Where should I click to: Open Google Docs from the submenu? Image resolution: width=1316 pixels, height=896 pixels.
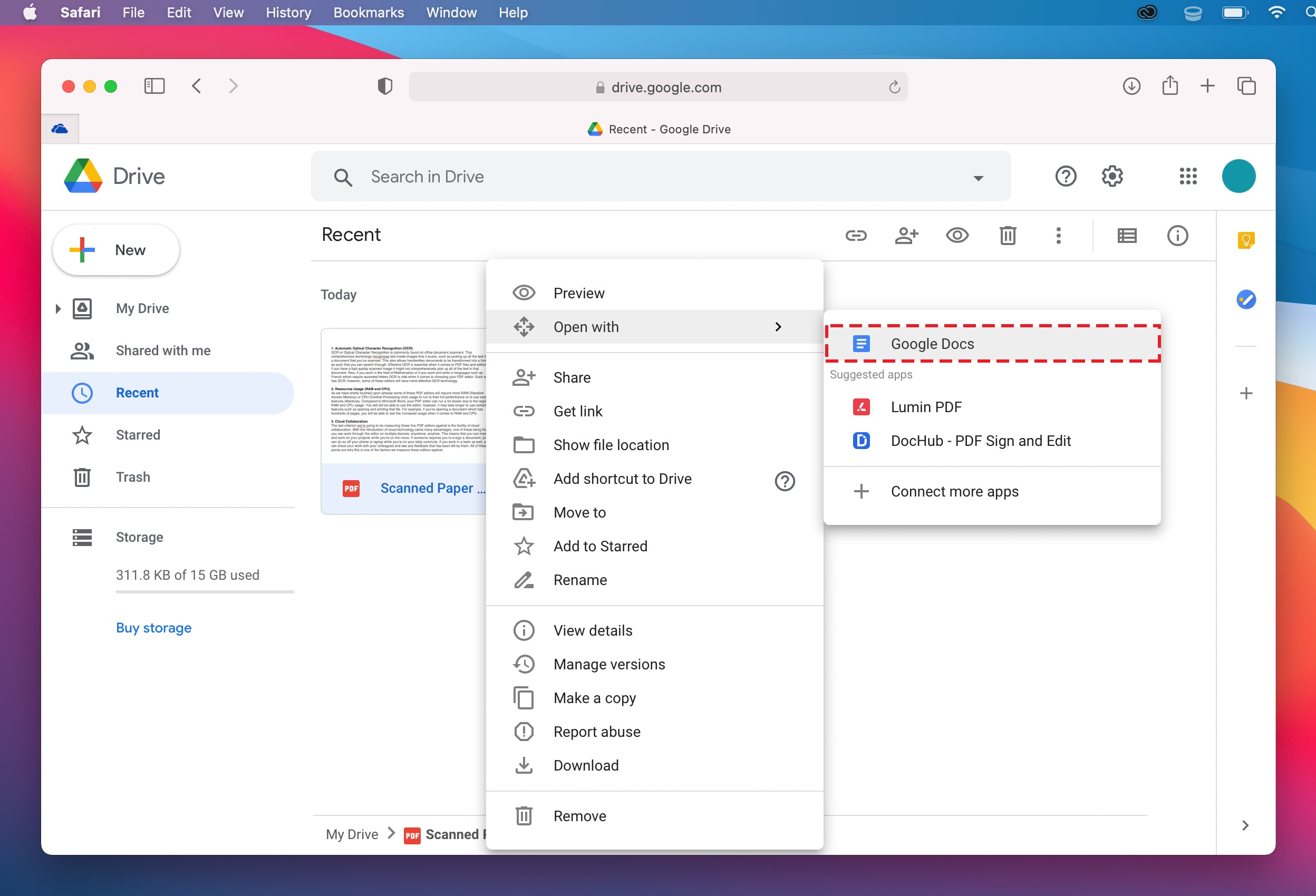pyautogui.click(x=932, y=343)
